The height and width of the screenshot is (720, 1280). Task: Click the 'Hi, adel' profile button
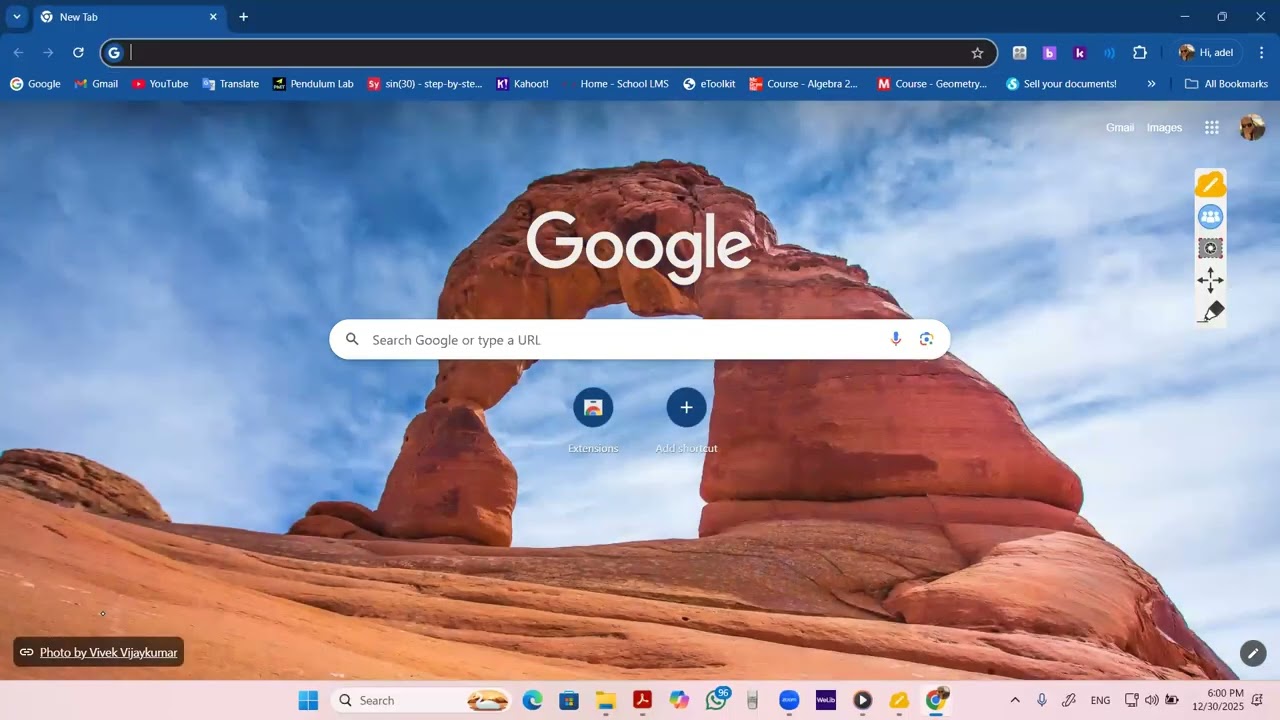point(1206,53)
